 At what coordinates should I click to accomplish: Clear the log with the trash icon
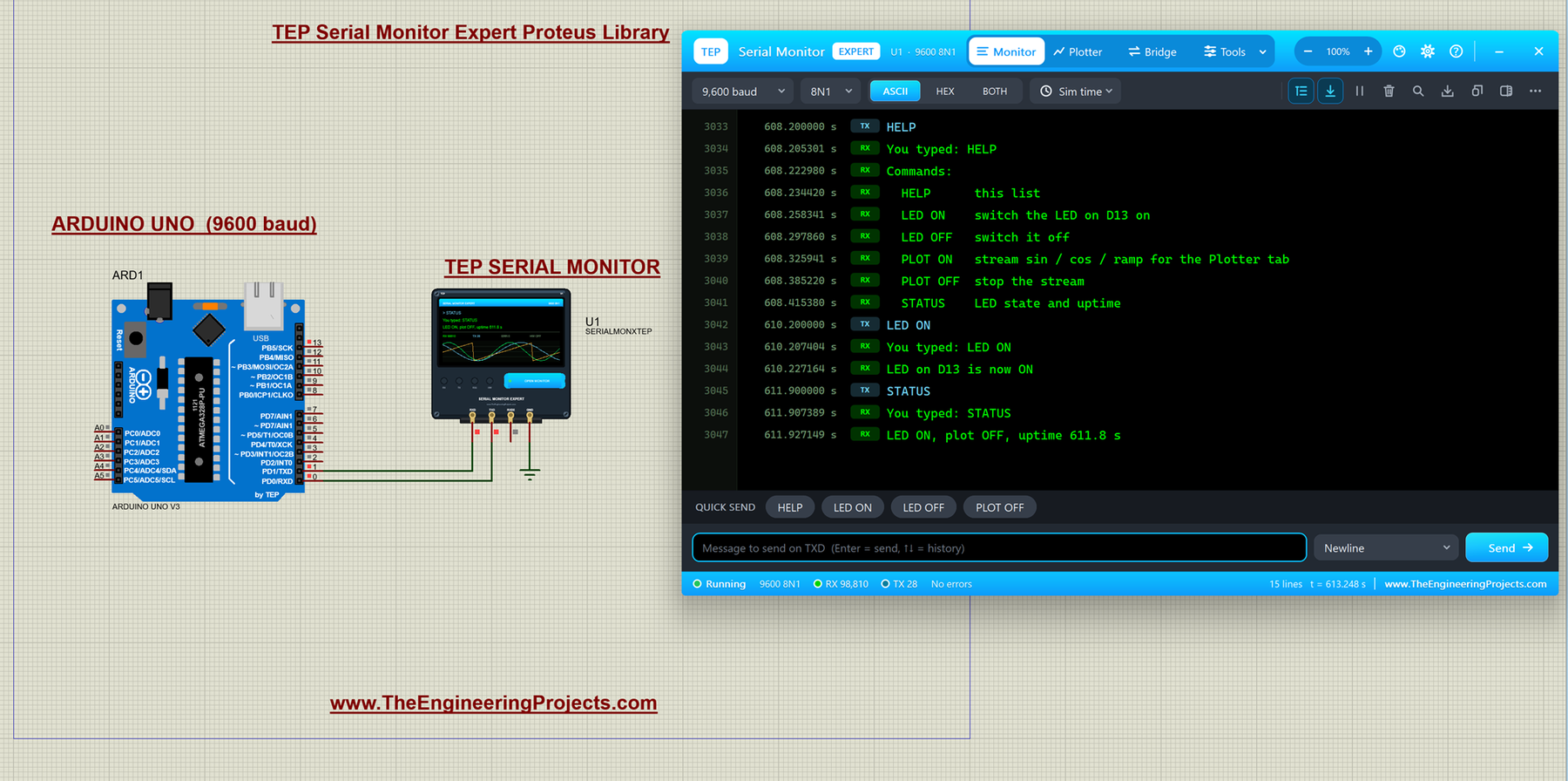point(1389,91)
